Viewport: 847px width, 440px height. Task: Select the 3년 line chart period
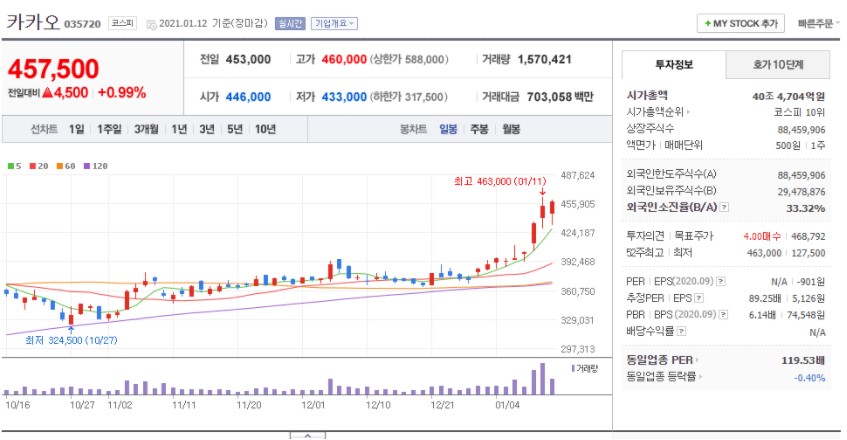[207, 130]
